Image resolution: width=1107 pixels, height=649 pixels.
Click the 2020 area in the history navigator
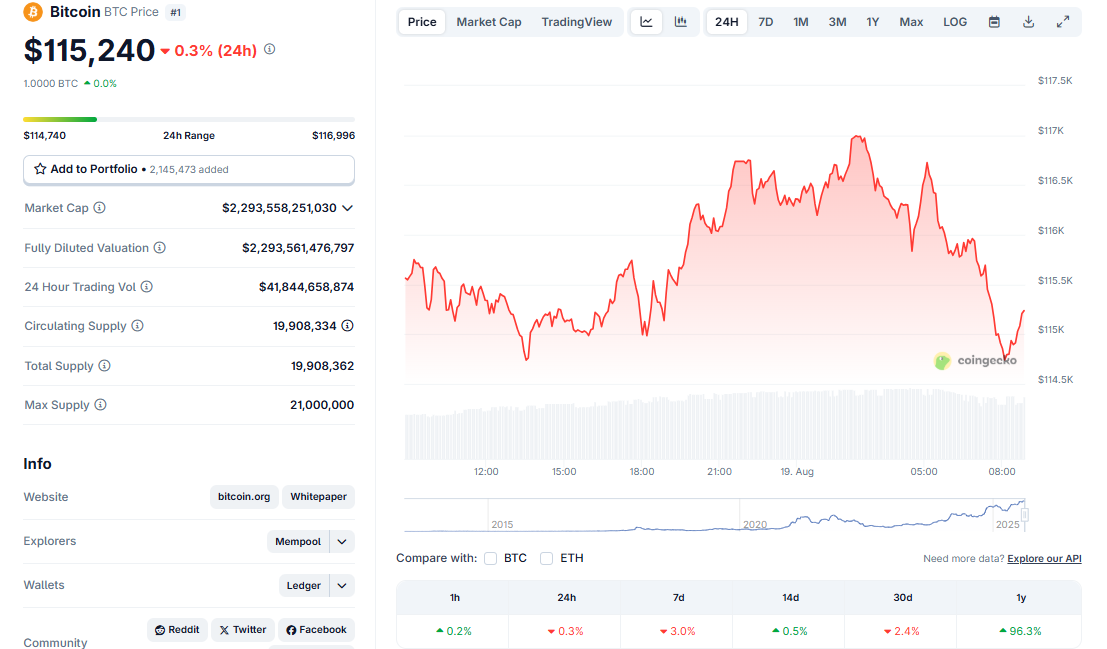pos(755,524)
